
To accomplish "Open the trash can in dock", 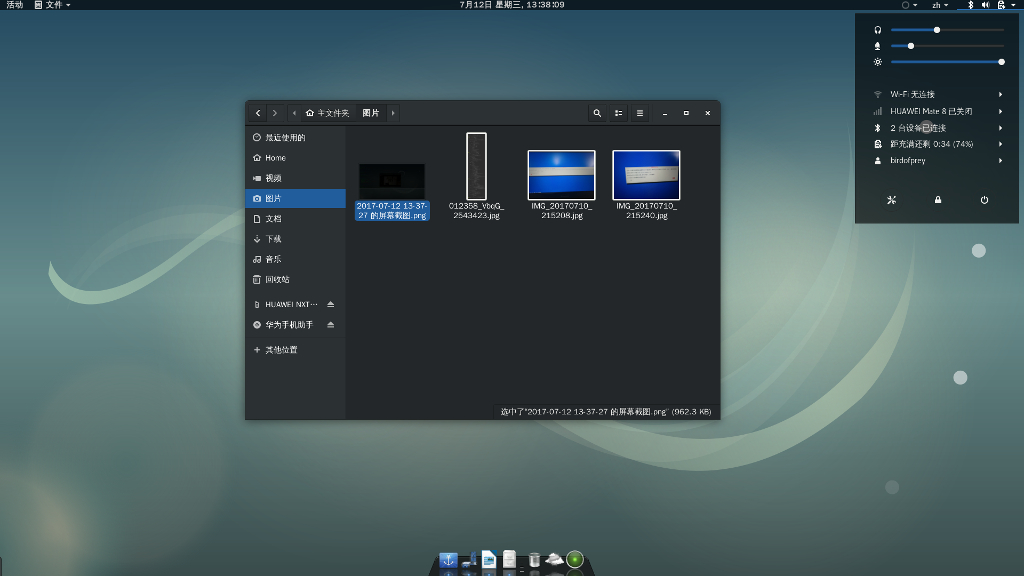I will pyautogui.click(x=534, y=560).
